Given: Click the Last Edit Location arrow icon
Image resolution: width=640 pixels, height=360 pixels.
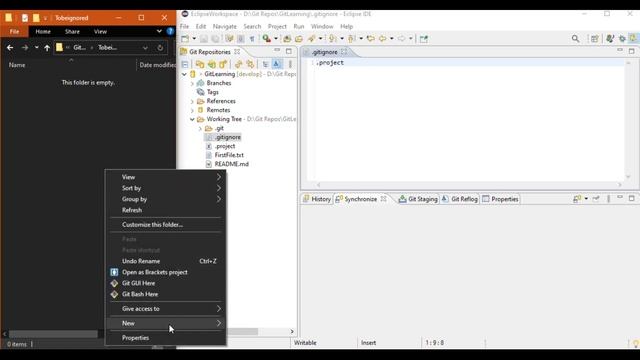Looking at the screenshot, I should (371, 39).
